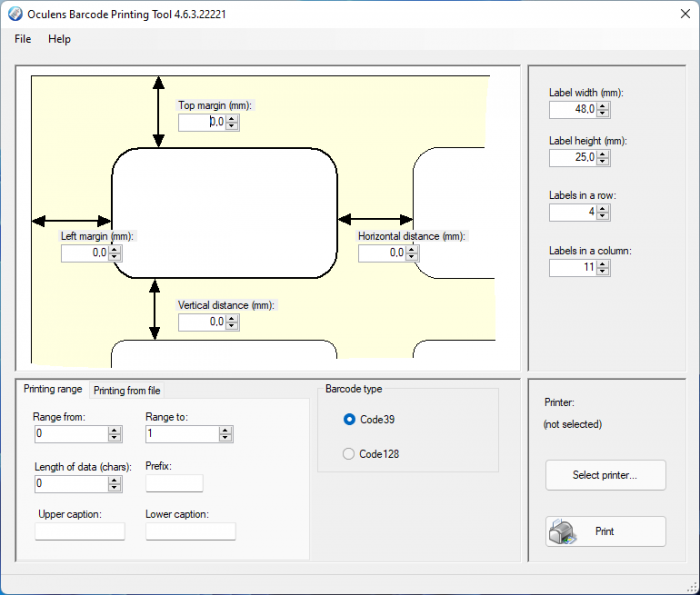Increase Labels in a row count

[x=603, y=208]
